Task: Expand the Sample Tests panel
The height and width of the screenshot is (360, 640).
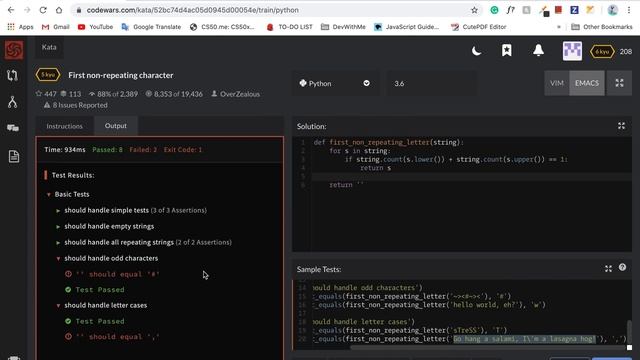Action: (608, 268)
